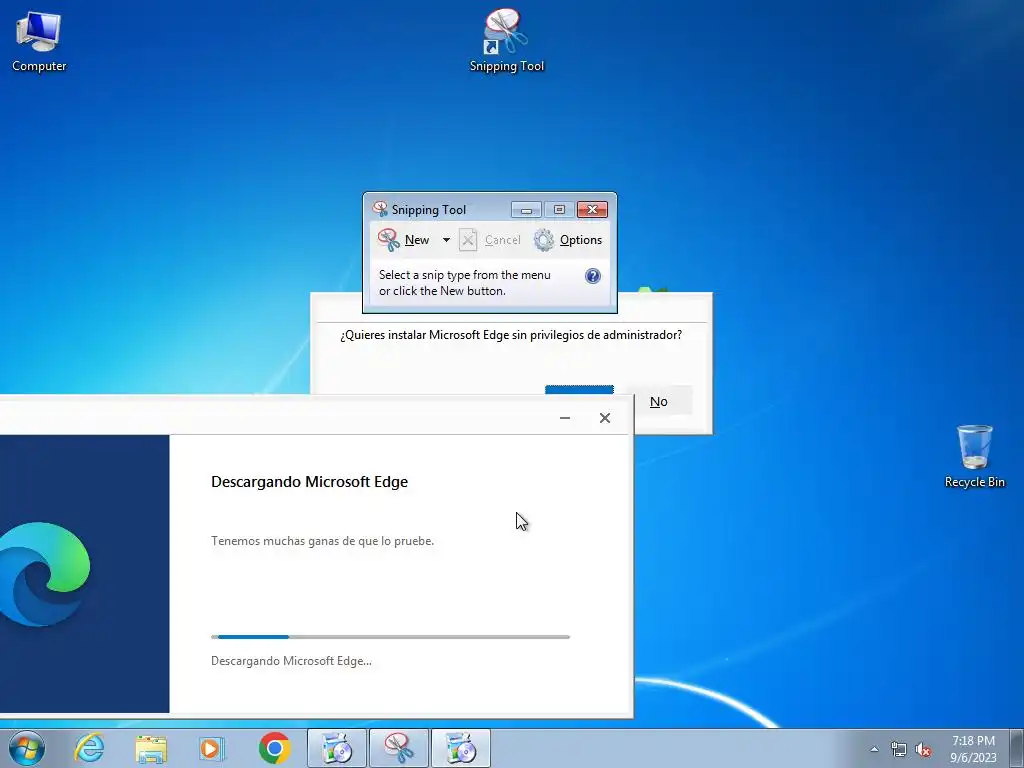Click the Microsoft Edge logo in installer

point(44,574)
